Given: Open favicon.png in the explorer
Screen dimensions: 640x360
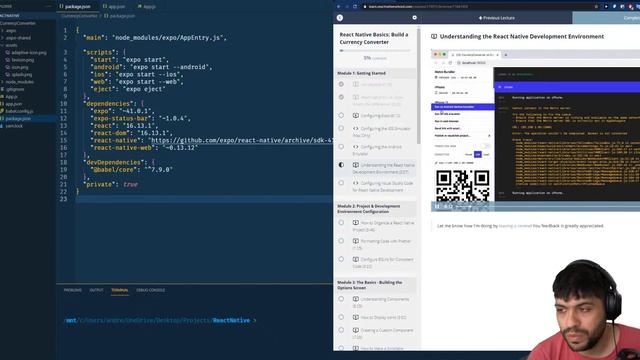Looking at the screenshot, I should point(22,60).
